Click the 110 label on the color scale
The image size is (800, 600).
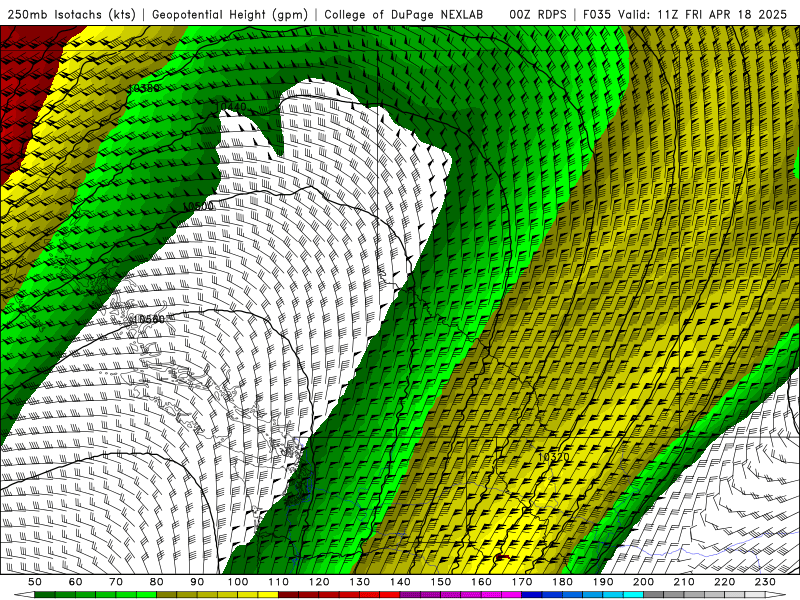279,582
